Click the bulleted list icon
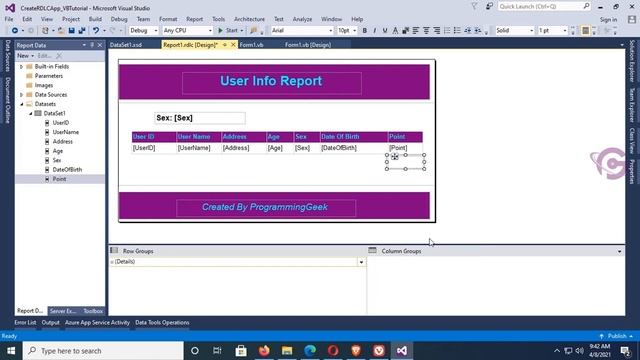The width and height of the screenshot is (640, 360). tap(457, 31)
